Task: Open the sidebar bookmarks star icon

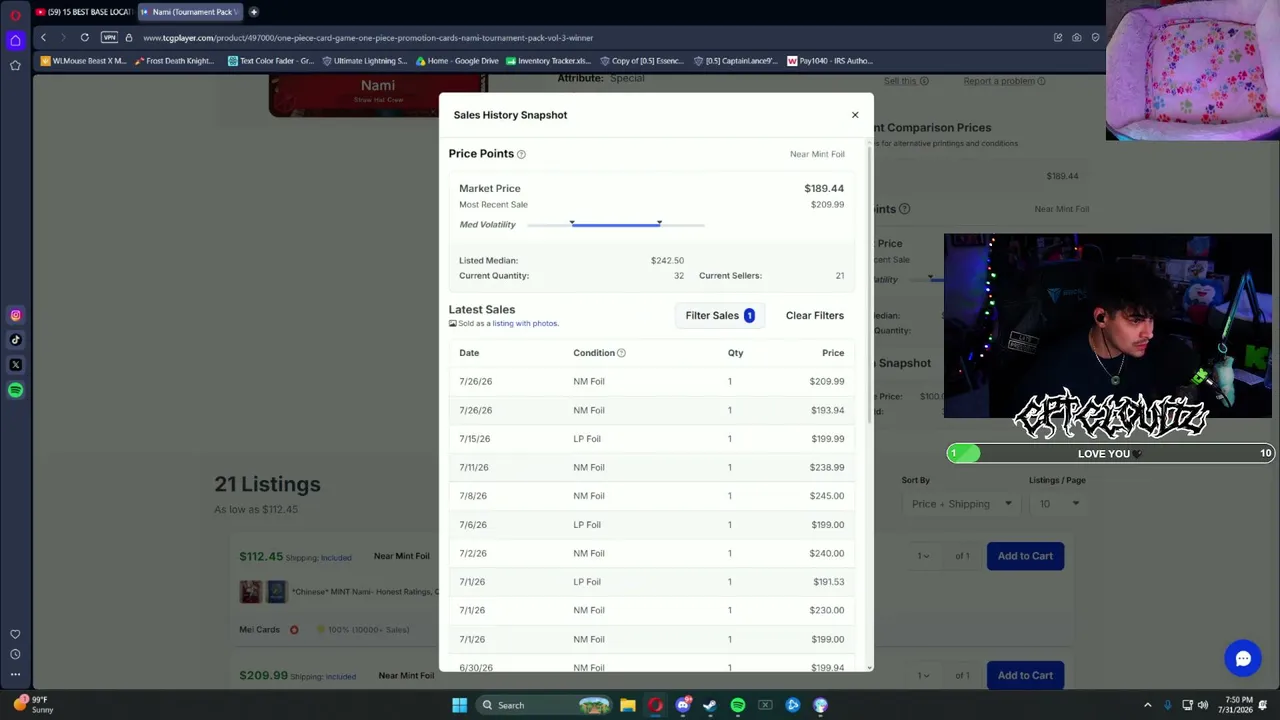Action: pos(15,65)
